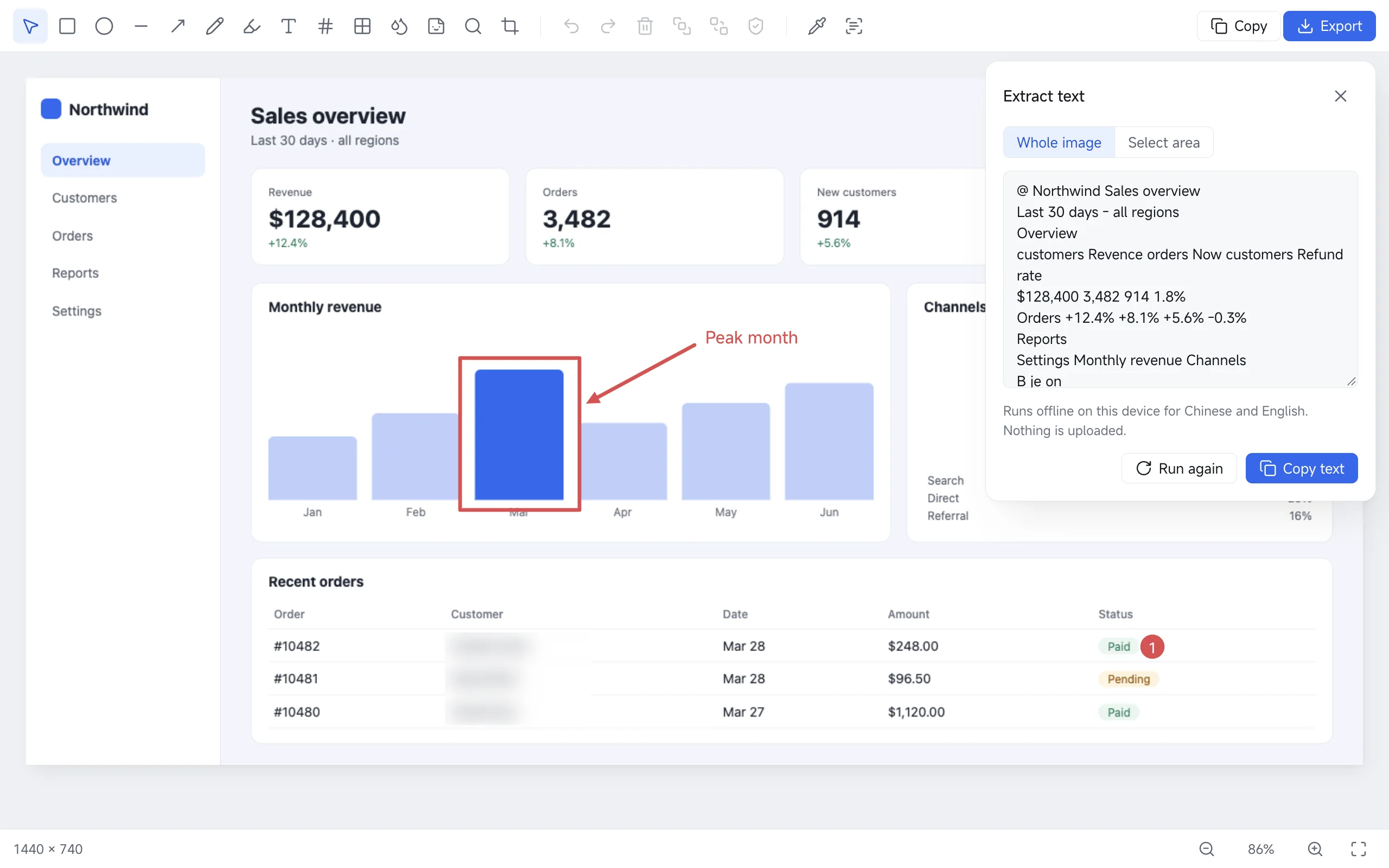Activate the Crop tool
Screen dimensions: 1389x868
(509, 26)
